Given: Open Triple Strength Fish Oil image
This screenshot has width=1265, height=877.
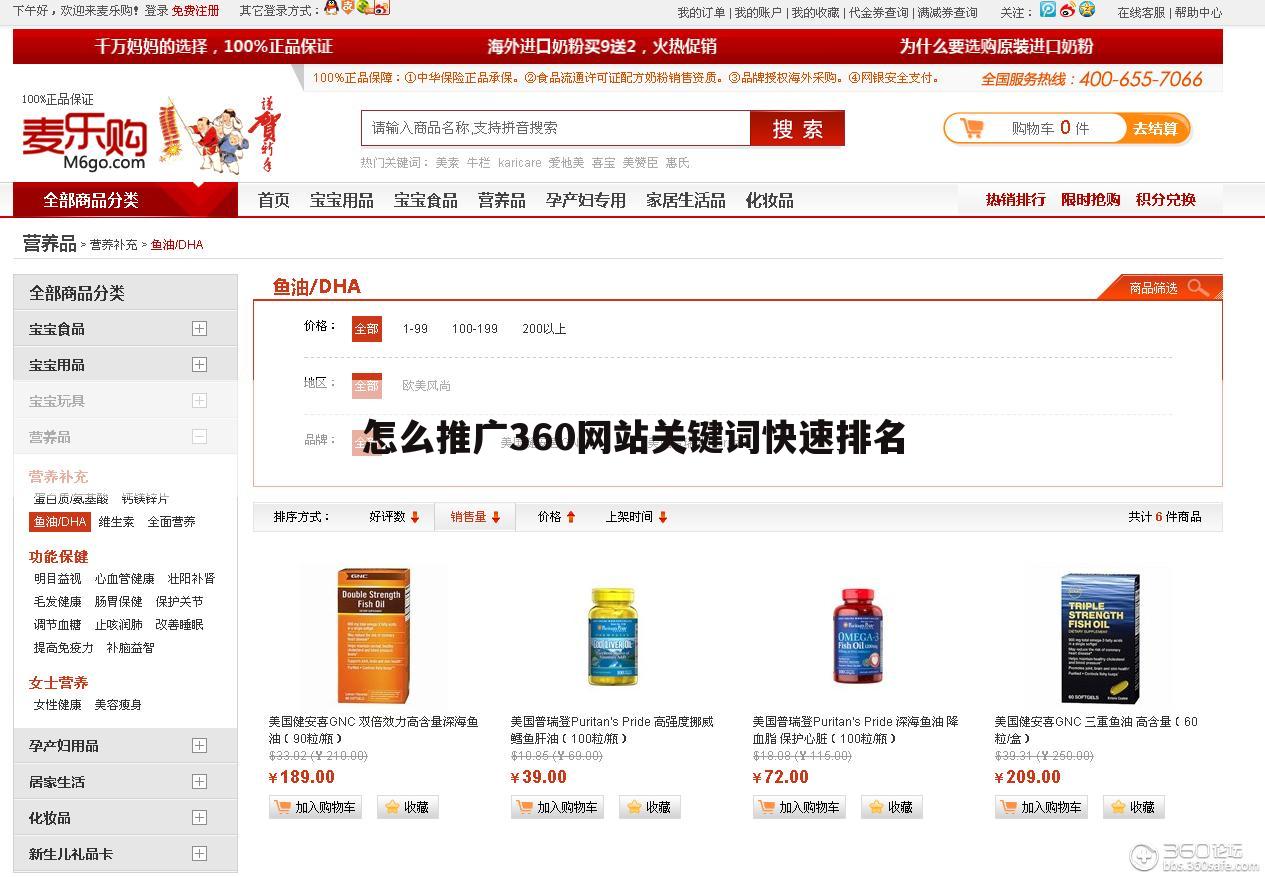Looking at the screenshot, I should point(1100,638).
